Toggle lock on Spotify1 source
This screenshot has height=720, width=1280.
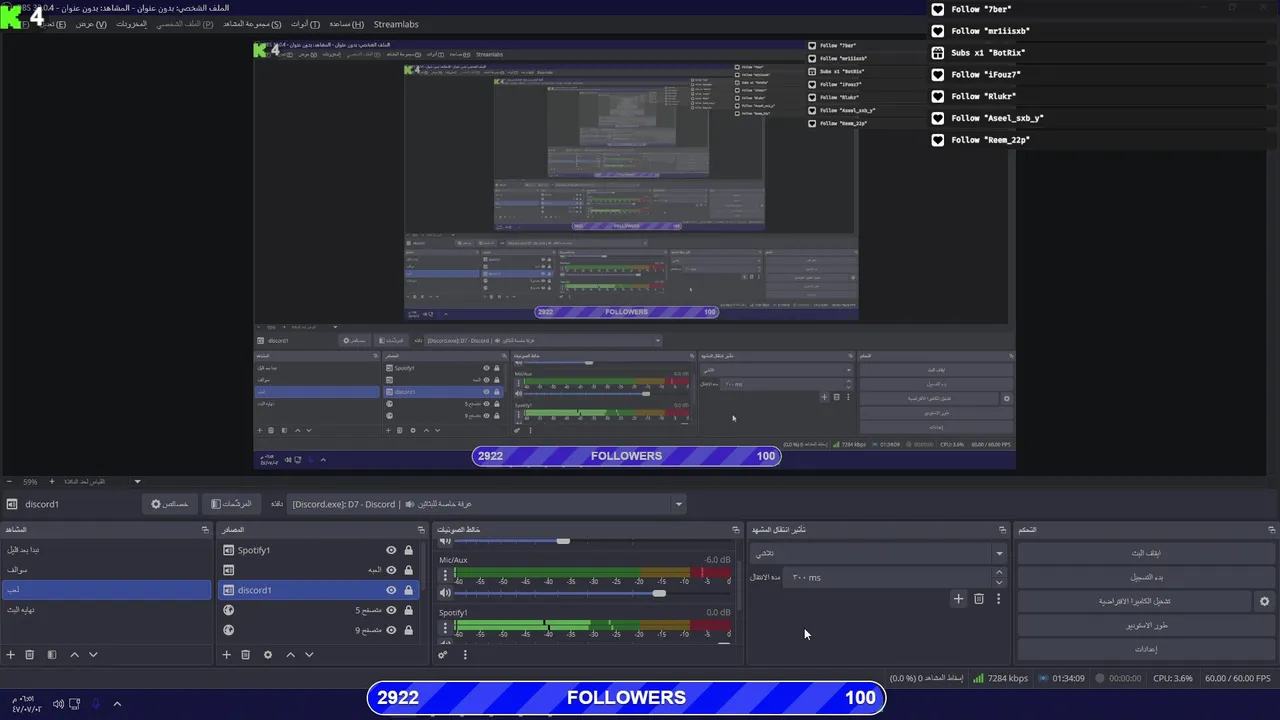tap(408, 550)
